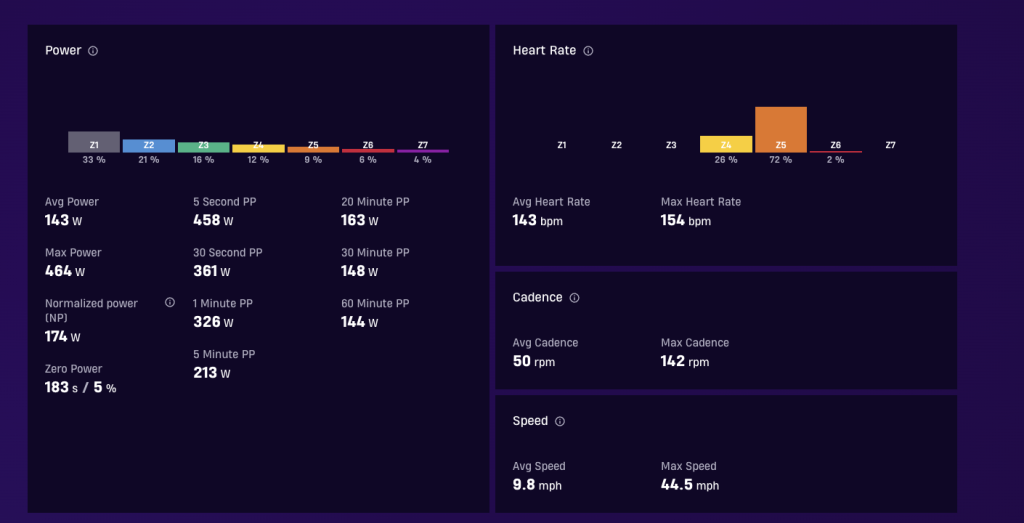
Task: Select the Max Speed 44.5 mph value
Action: 690,485
